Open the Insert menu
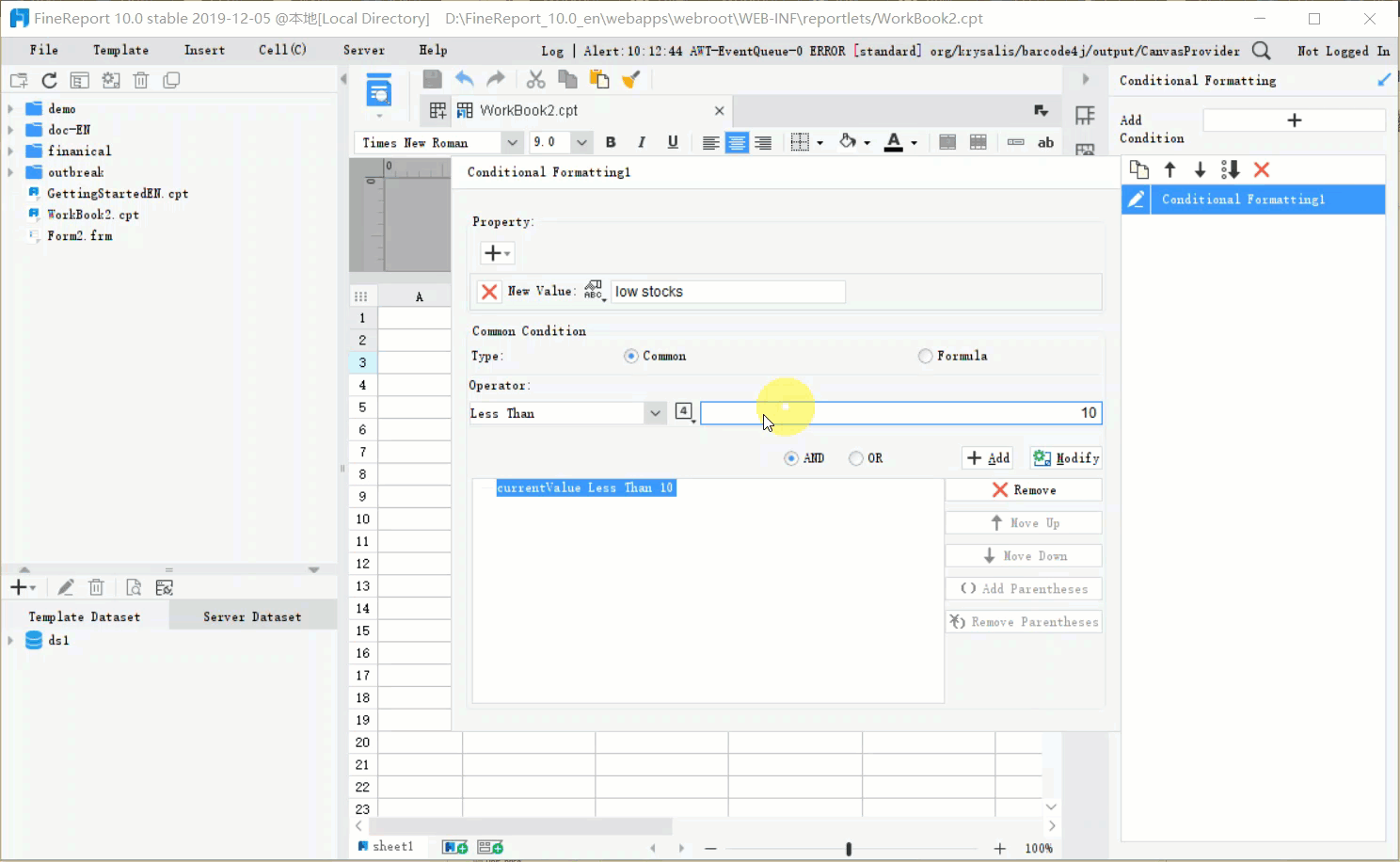1400x862 pixels. 204,50
